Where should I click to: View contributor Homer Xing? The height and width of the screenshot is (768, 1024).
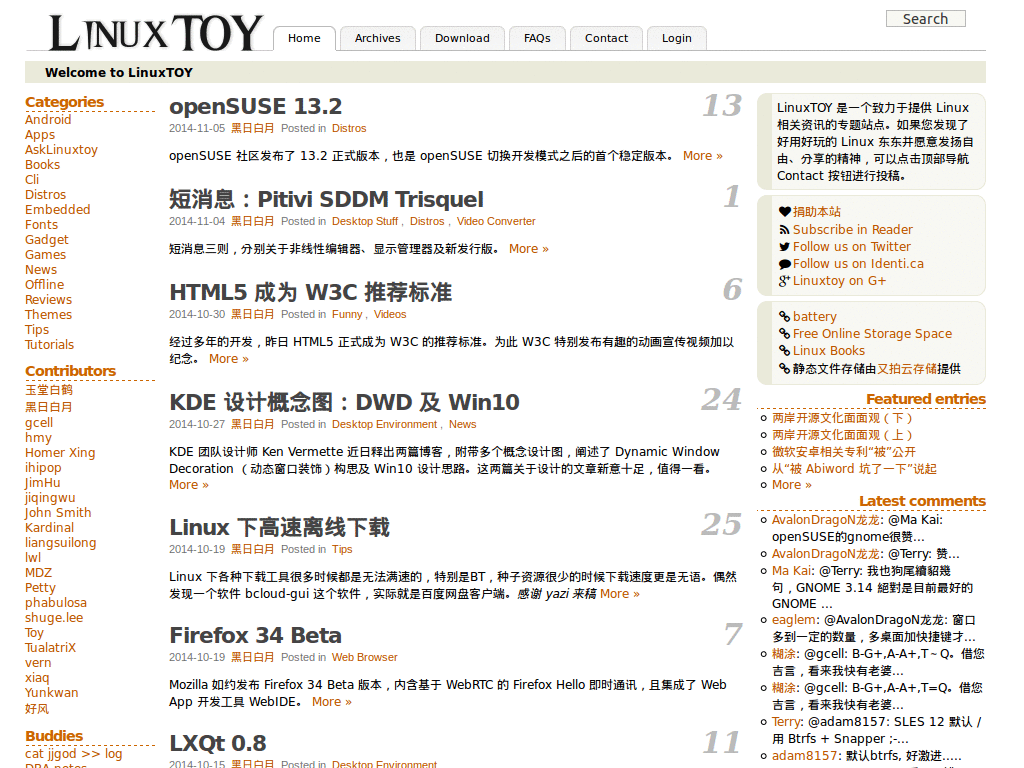60,453
